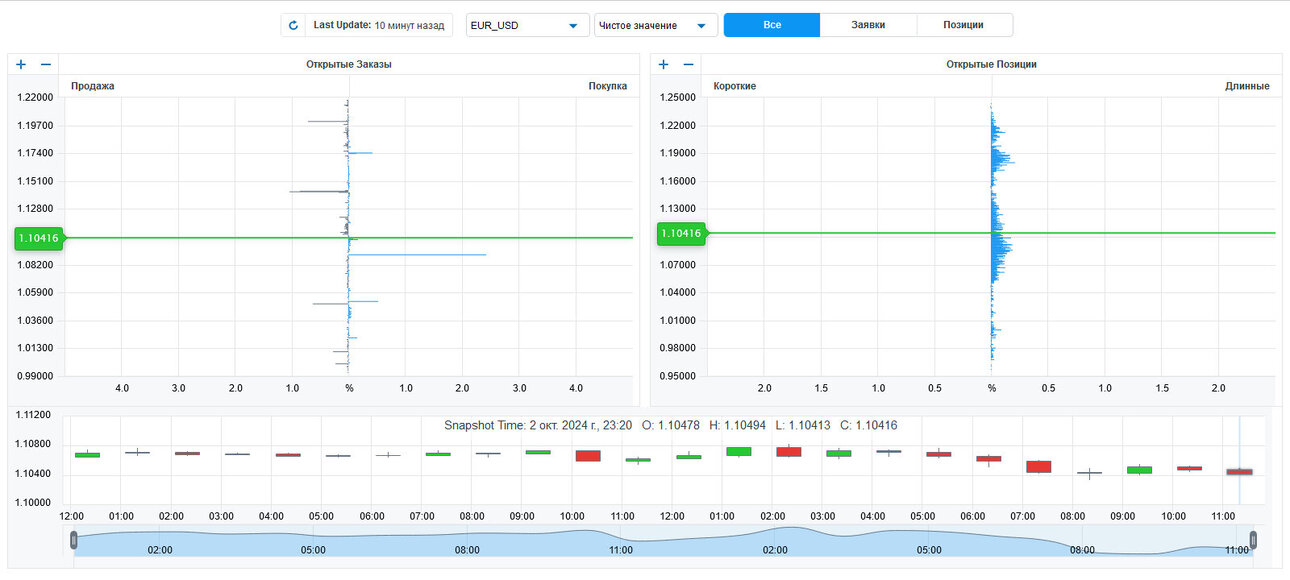
Task: Click the gray sell order bar near 1.15100
Action: (319, 191)
